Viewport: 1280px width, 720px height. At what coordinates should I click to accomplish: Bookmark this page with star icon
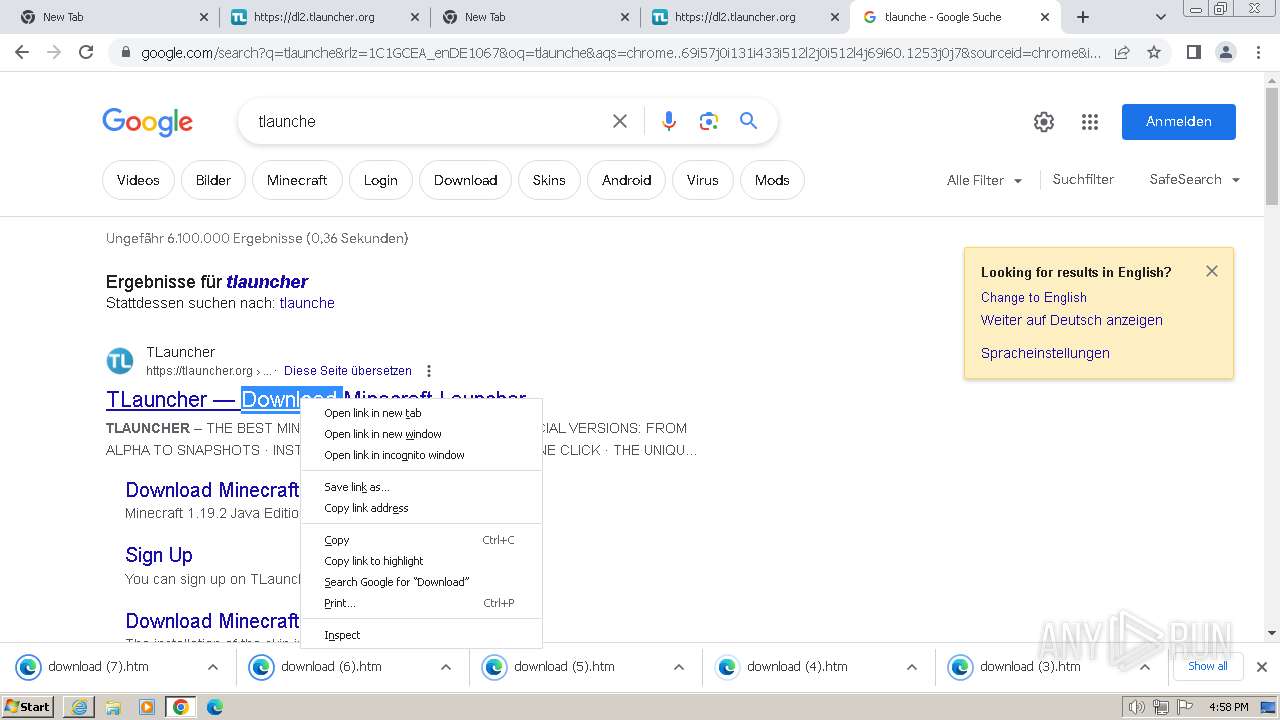click(1154, 52)
